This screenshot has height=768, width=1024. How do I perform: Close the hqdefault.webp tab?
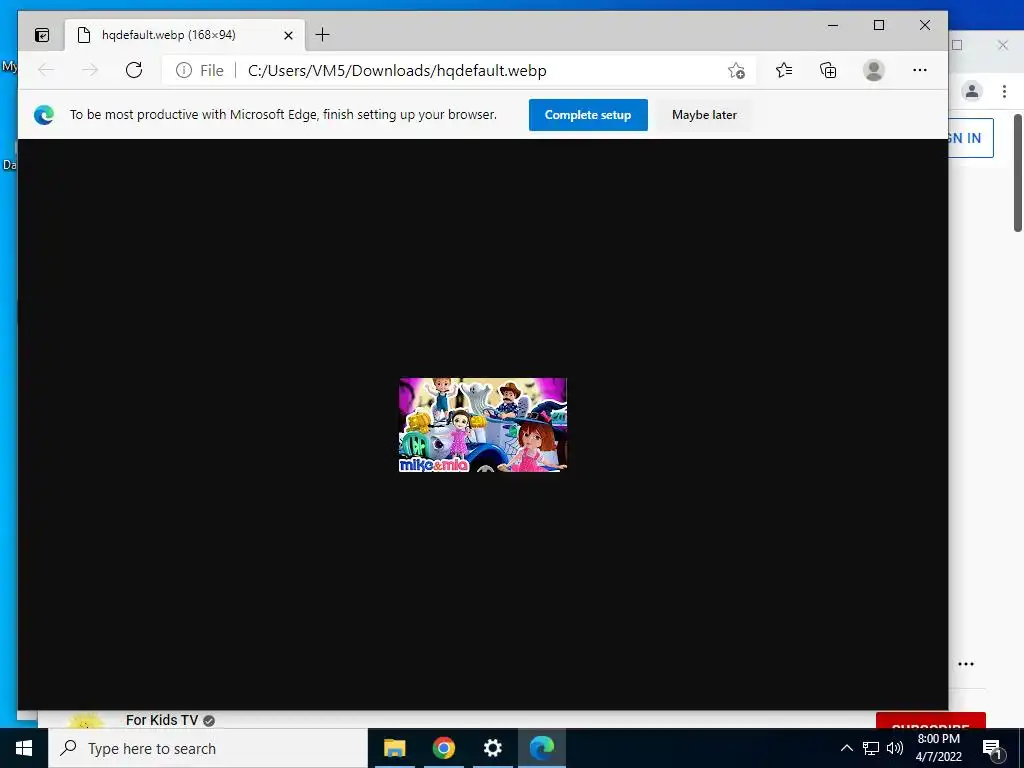pyautogui.click(x=288, y=35)
